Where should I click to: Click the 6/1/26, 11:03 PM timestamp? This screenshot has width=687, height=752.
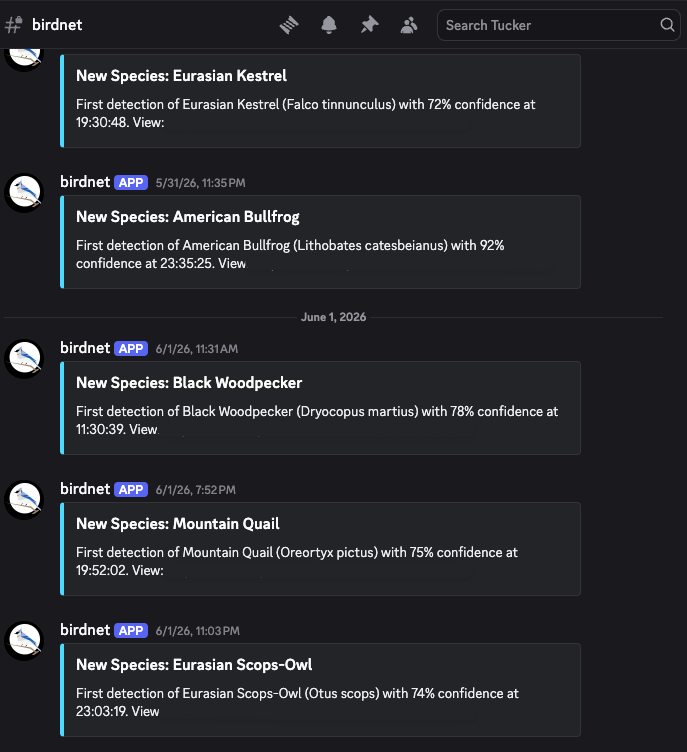coord(198,631)
